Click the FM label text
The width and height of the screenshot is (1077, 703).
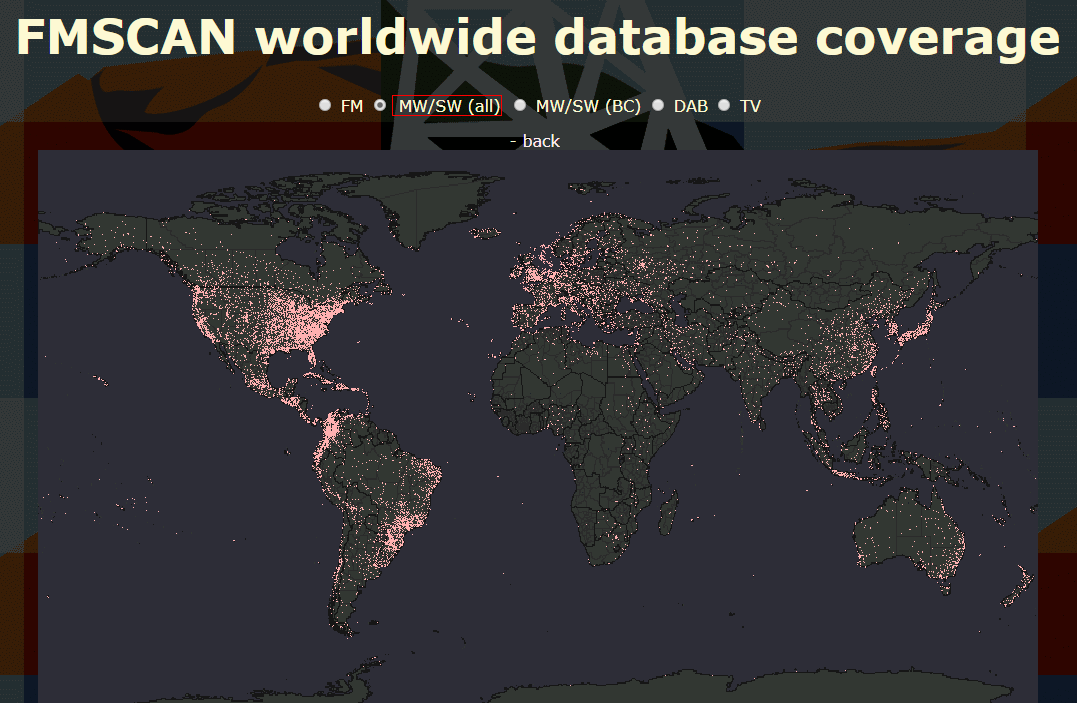point(352,106)
